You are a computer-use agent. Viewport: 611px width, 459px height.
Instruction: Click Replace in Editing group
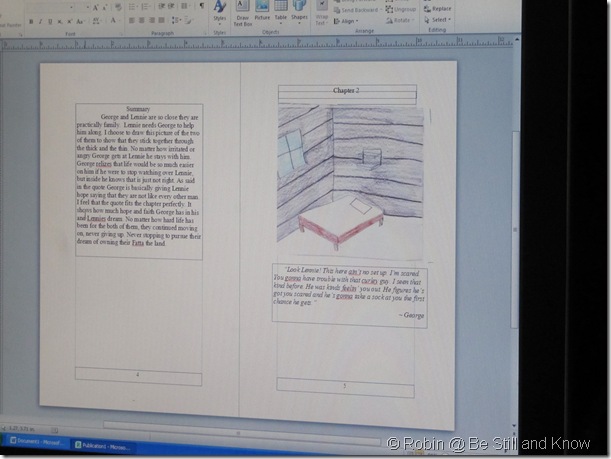click(438, 8)
